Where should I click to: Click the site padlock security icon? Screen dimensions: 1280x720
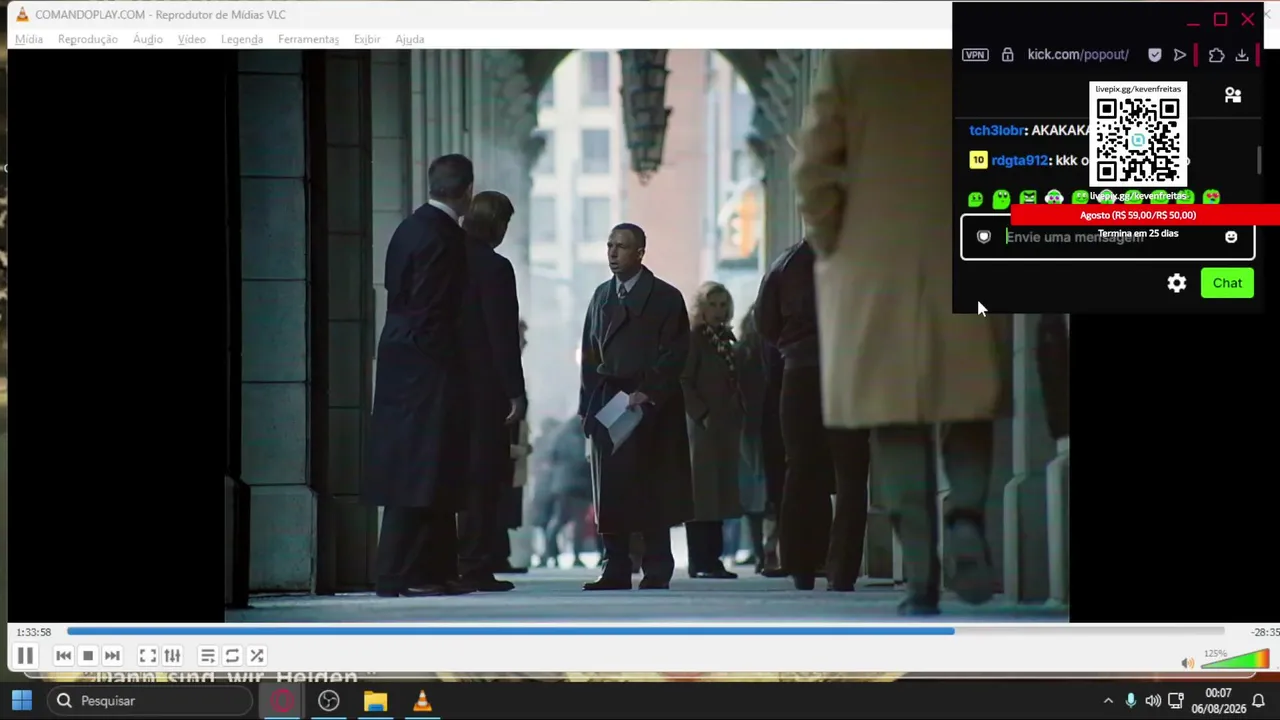1007,55
